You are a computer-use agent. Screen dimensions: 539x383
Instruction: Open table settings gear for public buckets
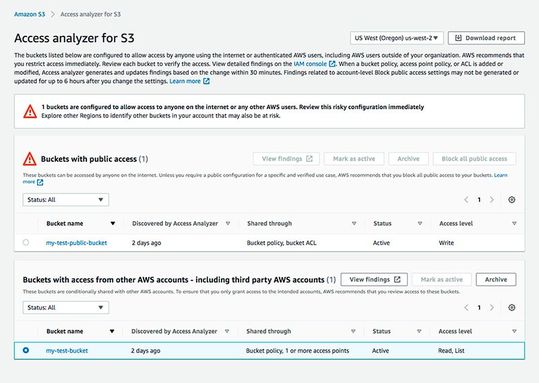(512, 200)
